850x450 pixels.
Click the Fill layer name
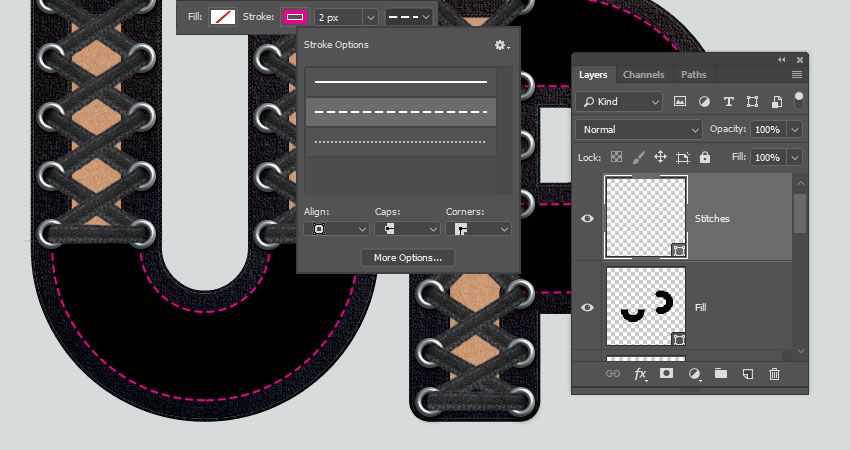(x=700, y=307)
